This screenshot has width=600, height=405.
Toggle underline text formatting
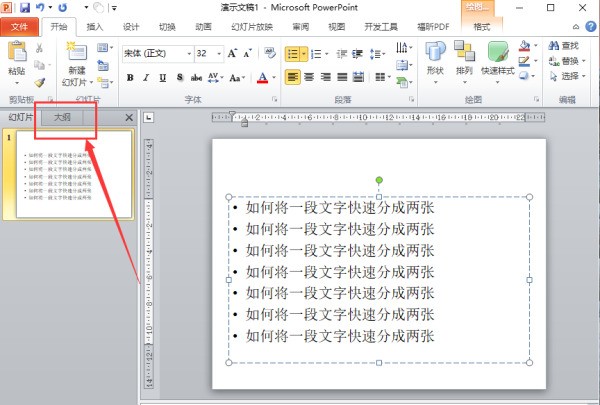point(161,77)
